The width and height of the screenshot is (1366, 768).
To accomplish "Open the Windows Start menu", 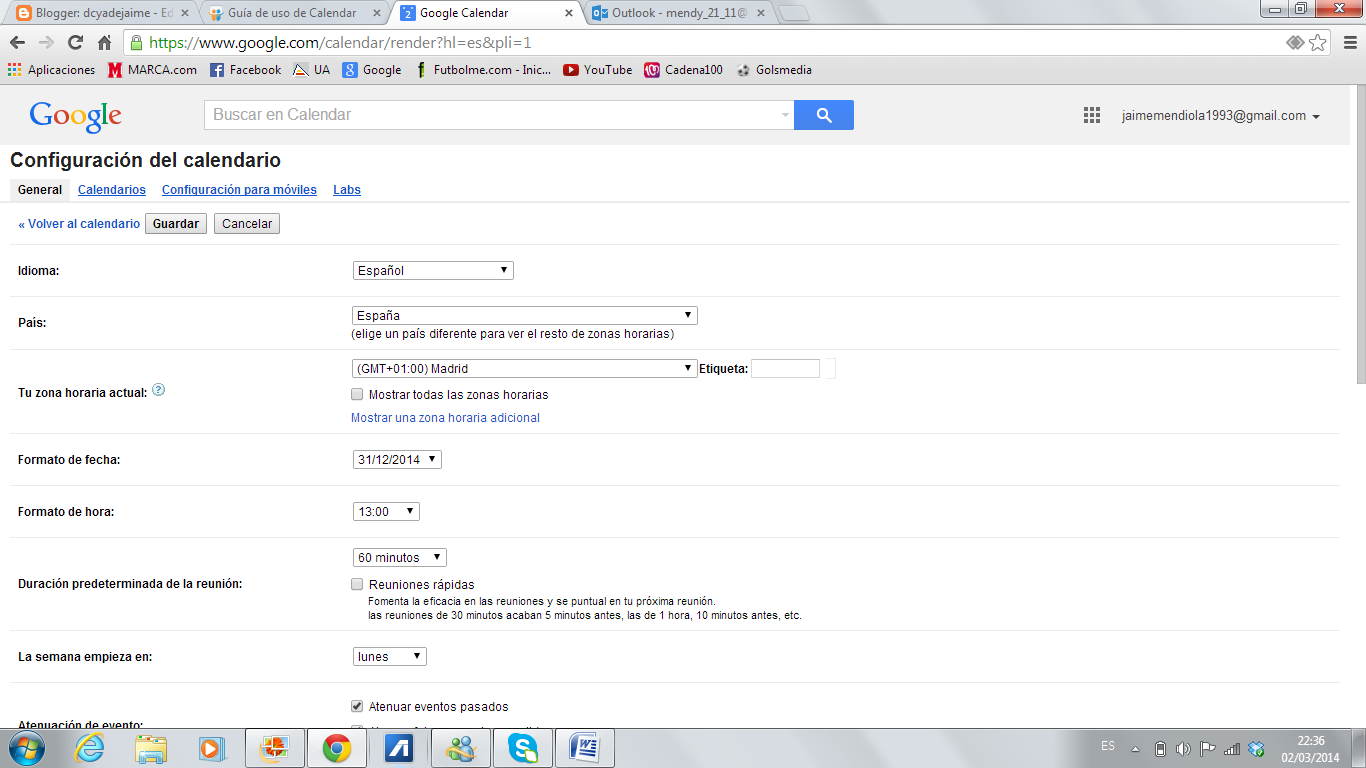I will tap(27, 748).
